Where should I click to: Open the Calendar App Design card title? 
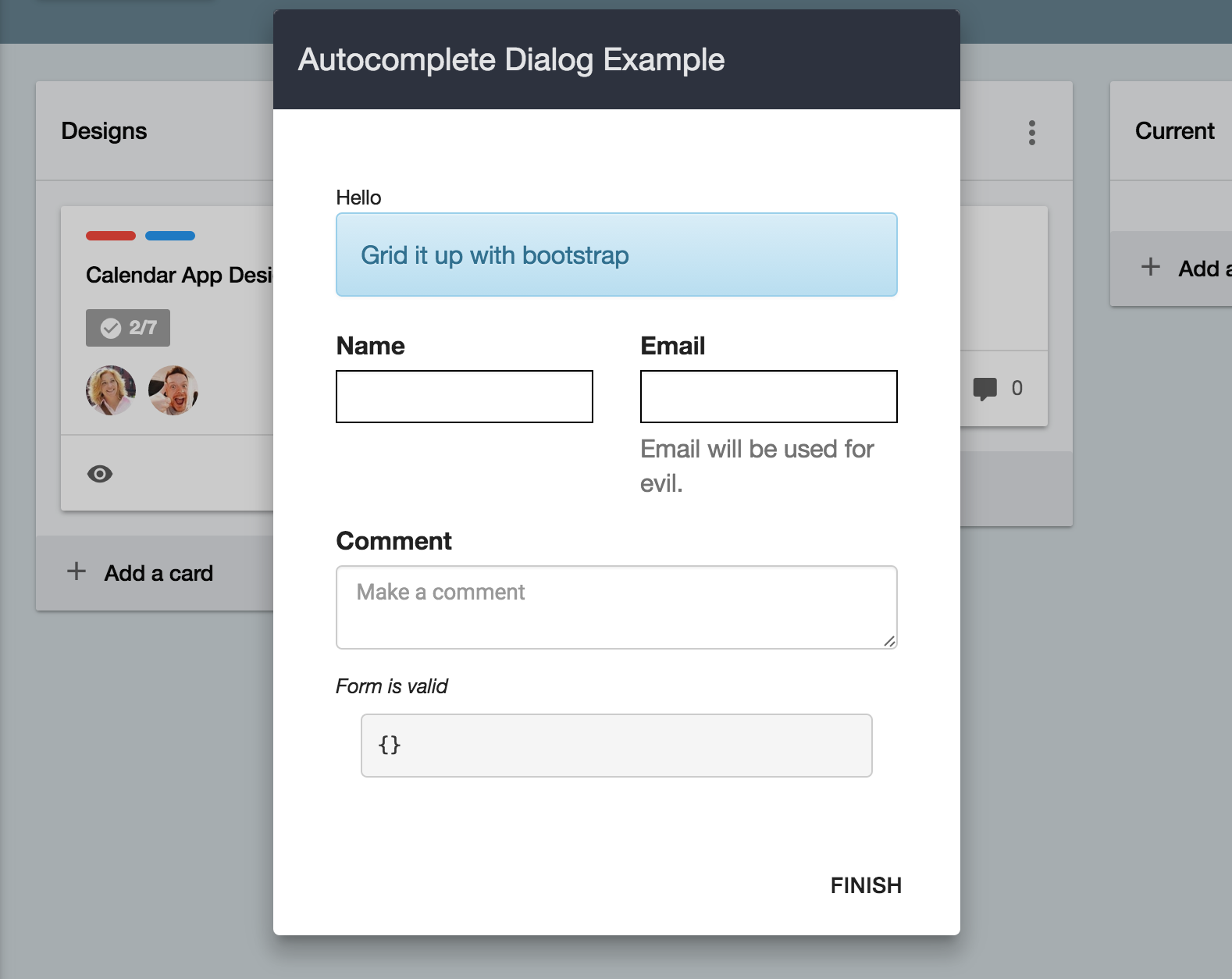point(179,275)
